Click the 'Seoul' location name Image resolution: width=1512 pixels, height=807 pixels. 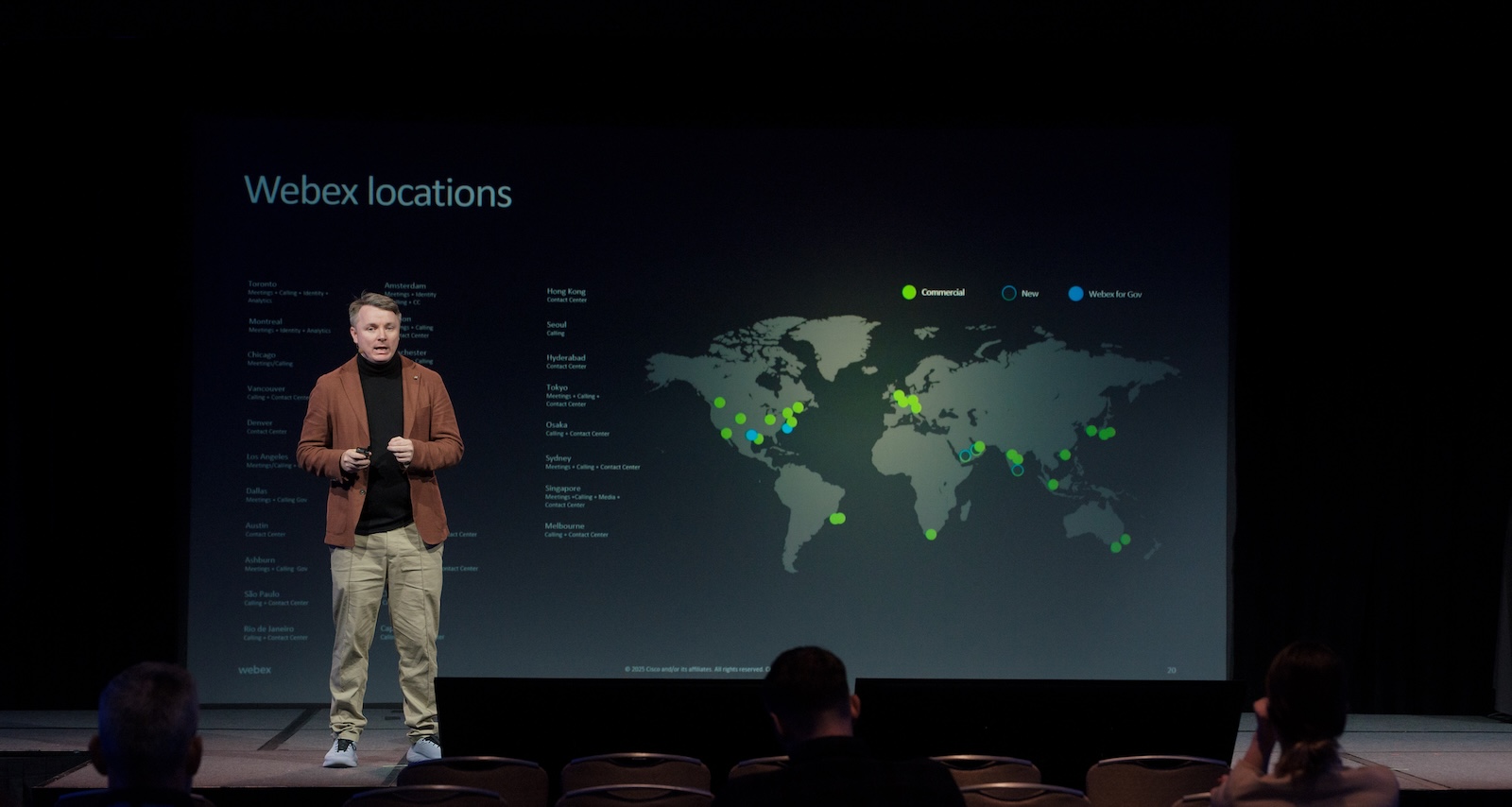pos(557,324)
